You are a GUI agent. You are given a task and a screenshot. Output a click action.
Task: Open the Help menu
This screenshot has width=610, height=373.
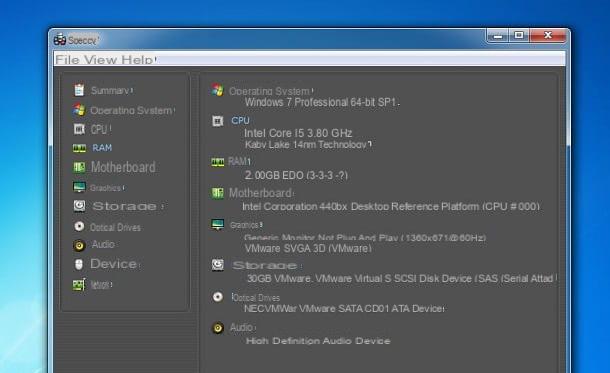pos(137,60)
